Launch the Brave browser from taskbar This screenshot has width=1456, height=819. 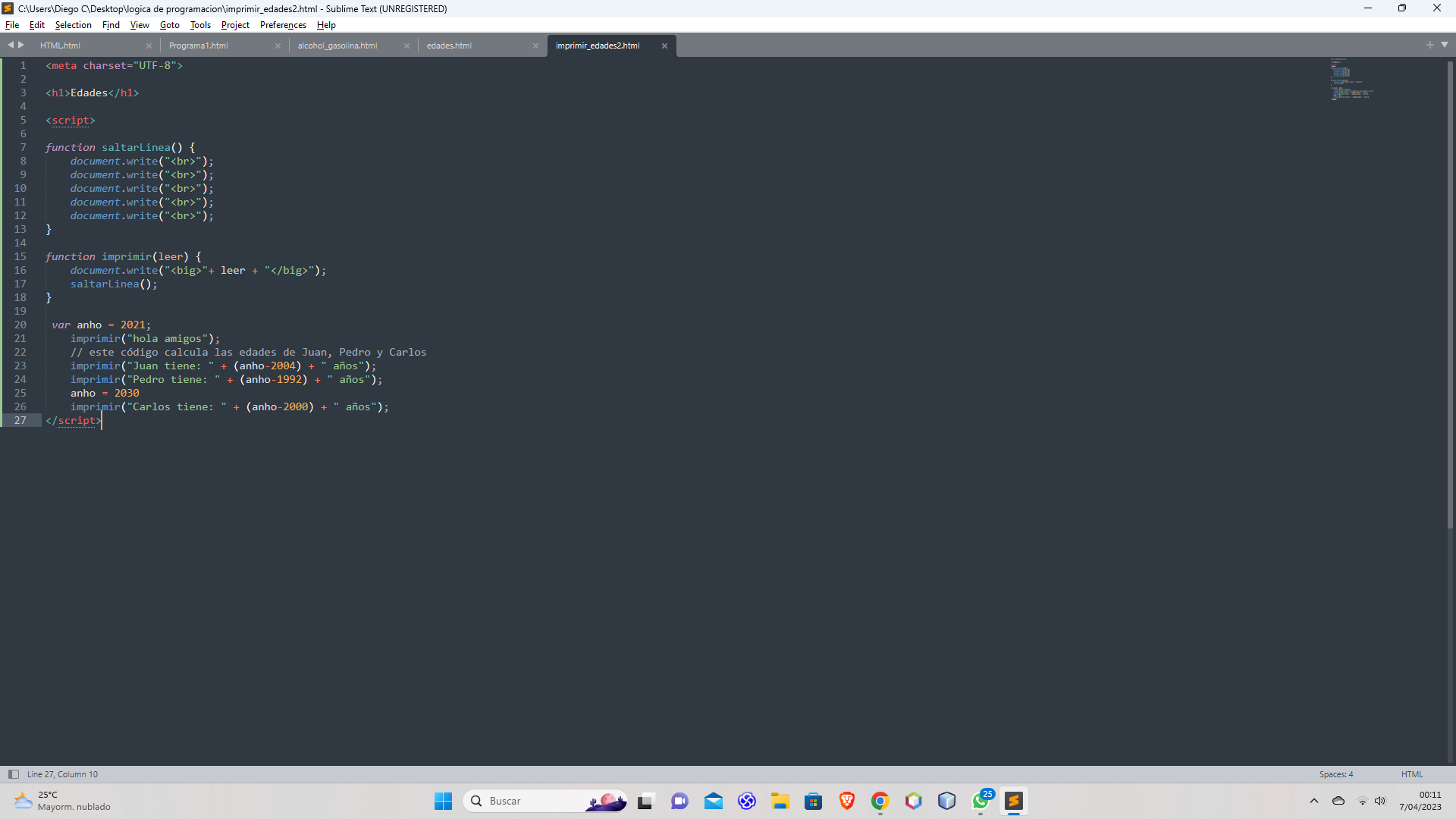(847, 801)
